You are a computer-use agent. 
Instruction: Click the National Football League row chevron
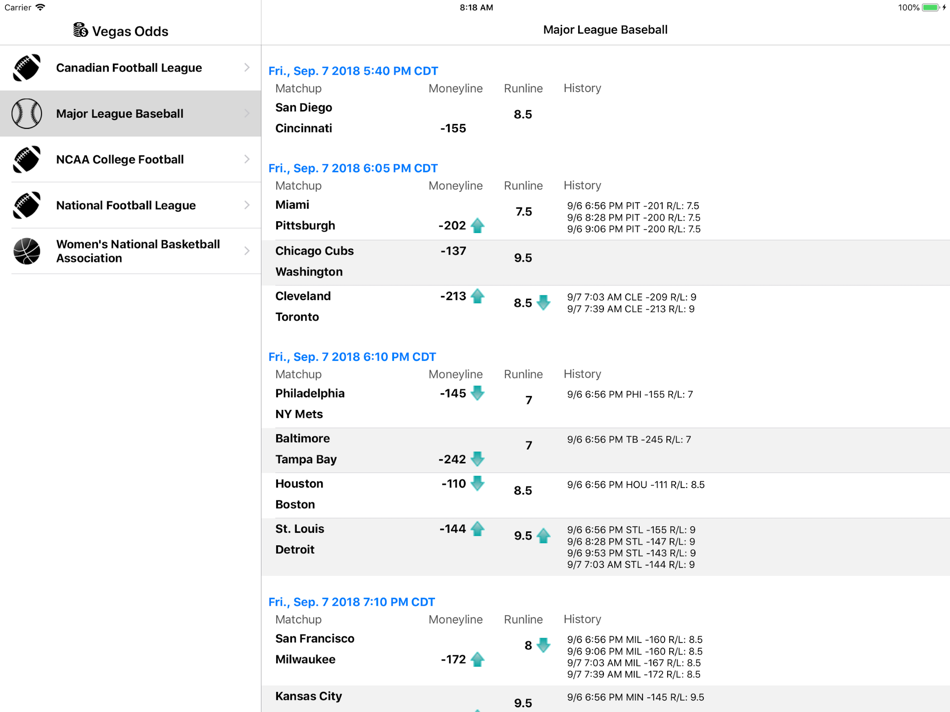tap(247, 205)
